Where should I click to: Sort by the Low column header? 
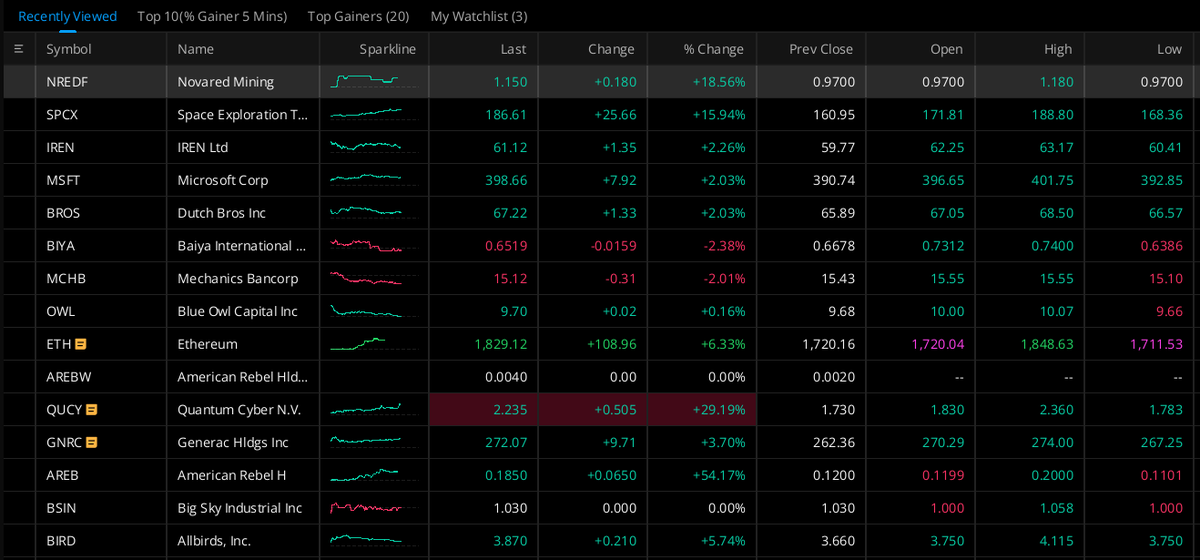pos(1169,49)
